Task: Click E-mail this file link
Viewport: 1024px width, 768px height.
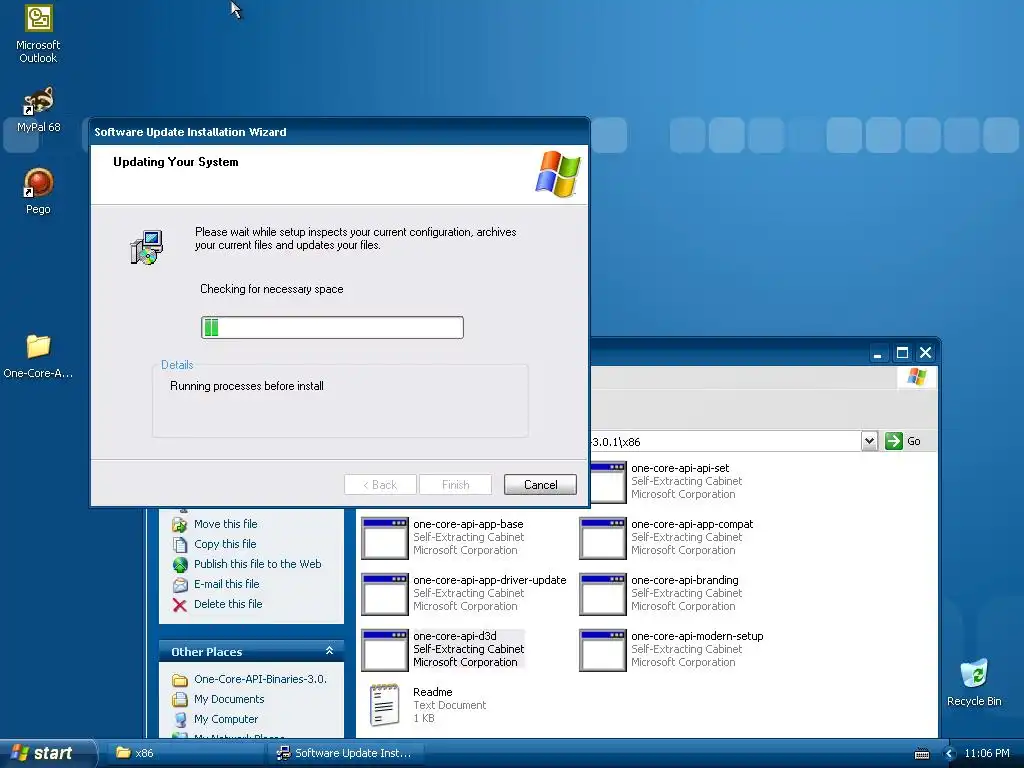Action: 226,584
